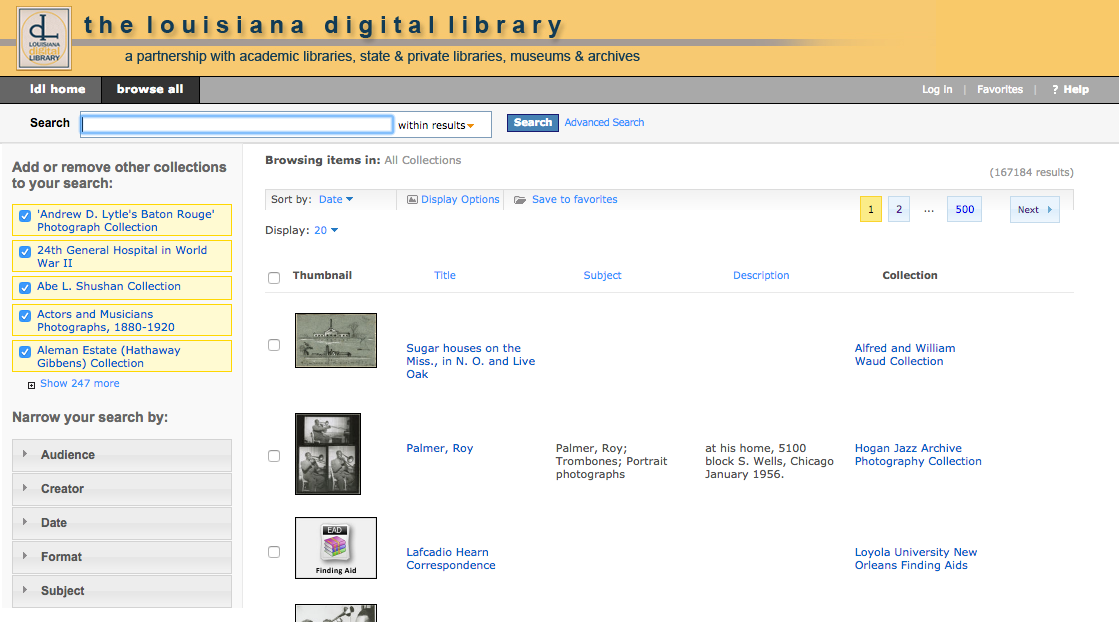Open Actors and Musicians Photographs, 1880-1920 link
This screenshot has width=1119, height=622.
point(106,321)
